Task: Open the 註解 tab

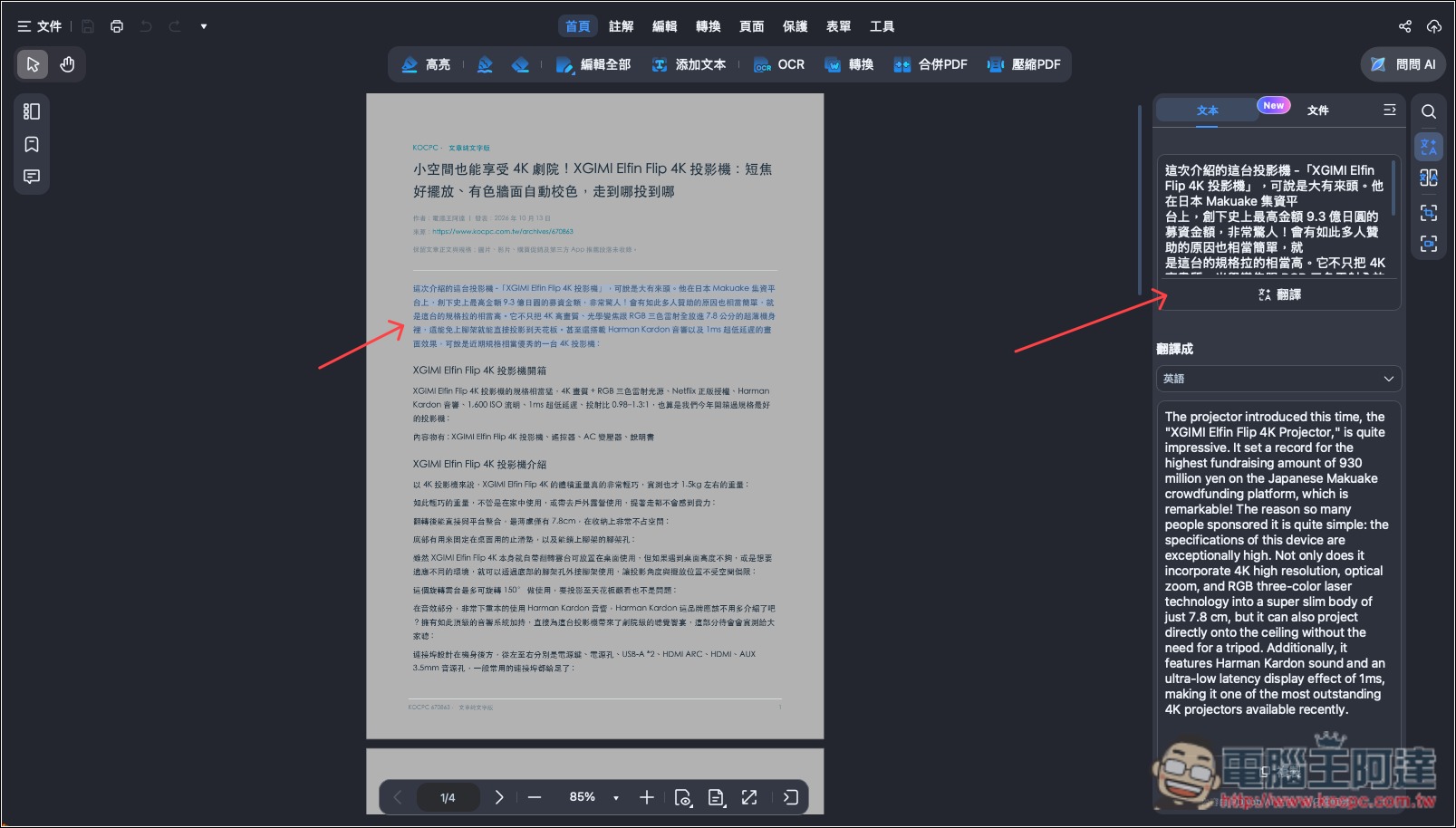Action: click(x=622, y=26)
